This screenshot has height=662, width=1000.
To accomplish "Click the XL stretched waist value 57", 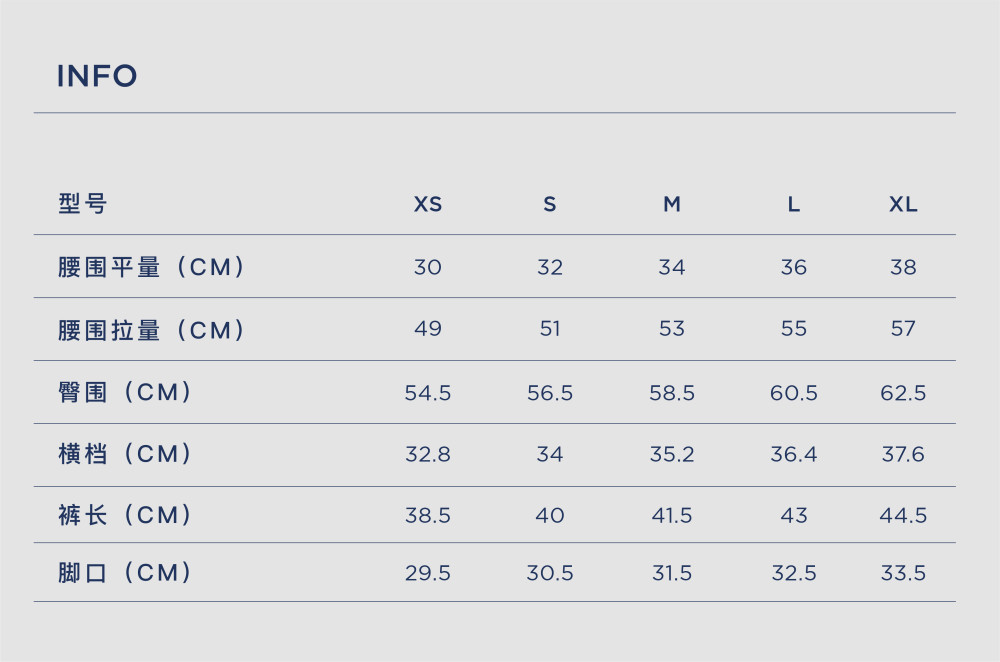I will pos(903,328).
